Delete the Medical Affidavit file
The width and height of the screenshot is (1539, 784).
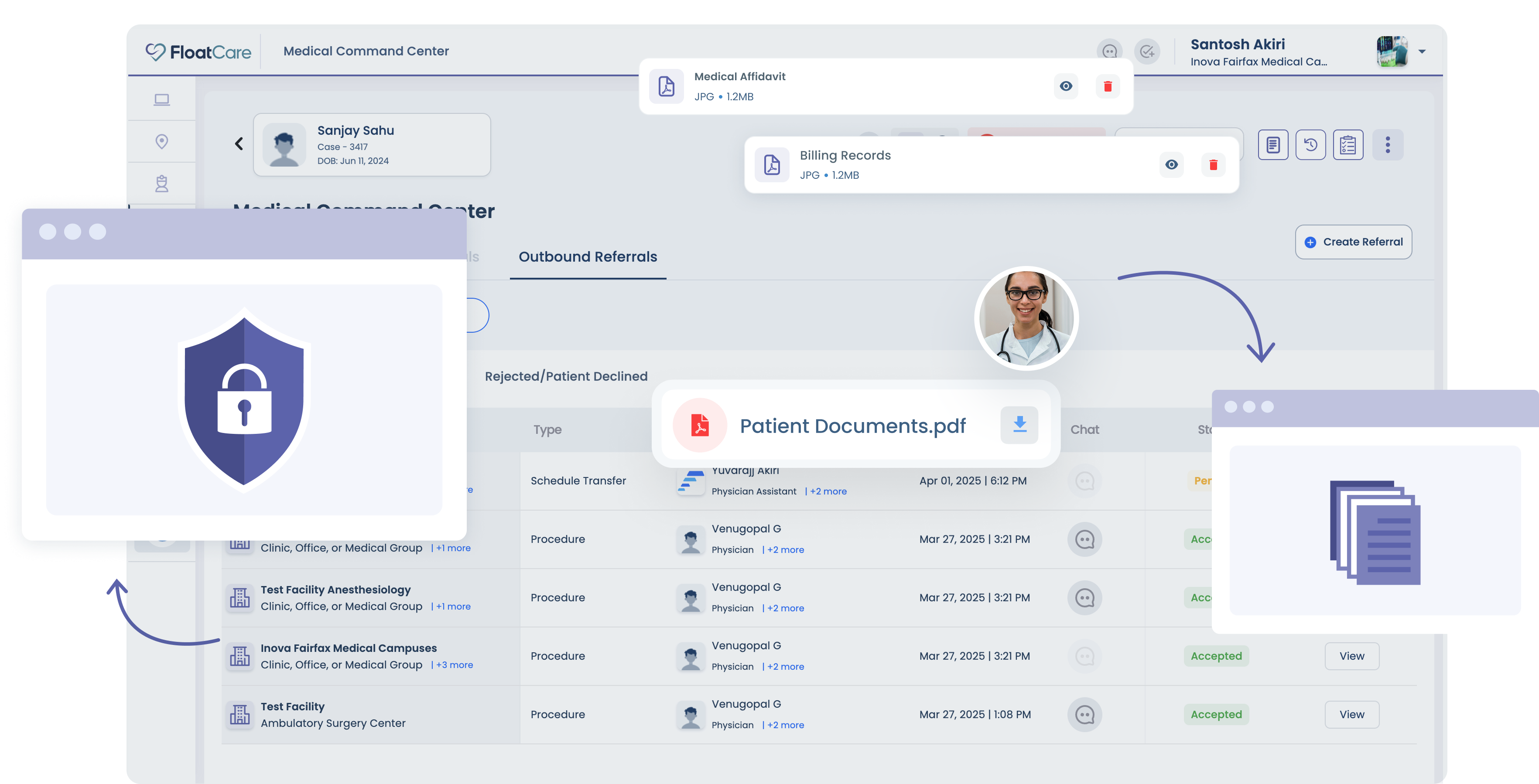[1108, 86]
